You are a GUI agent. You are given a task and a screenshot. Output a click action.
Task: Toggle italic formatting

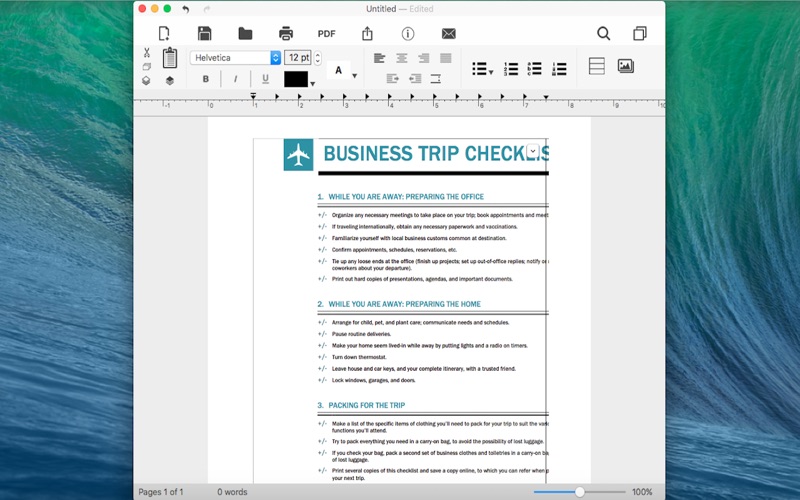[235, 79]
